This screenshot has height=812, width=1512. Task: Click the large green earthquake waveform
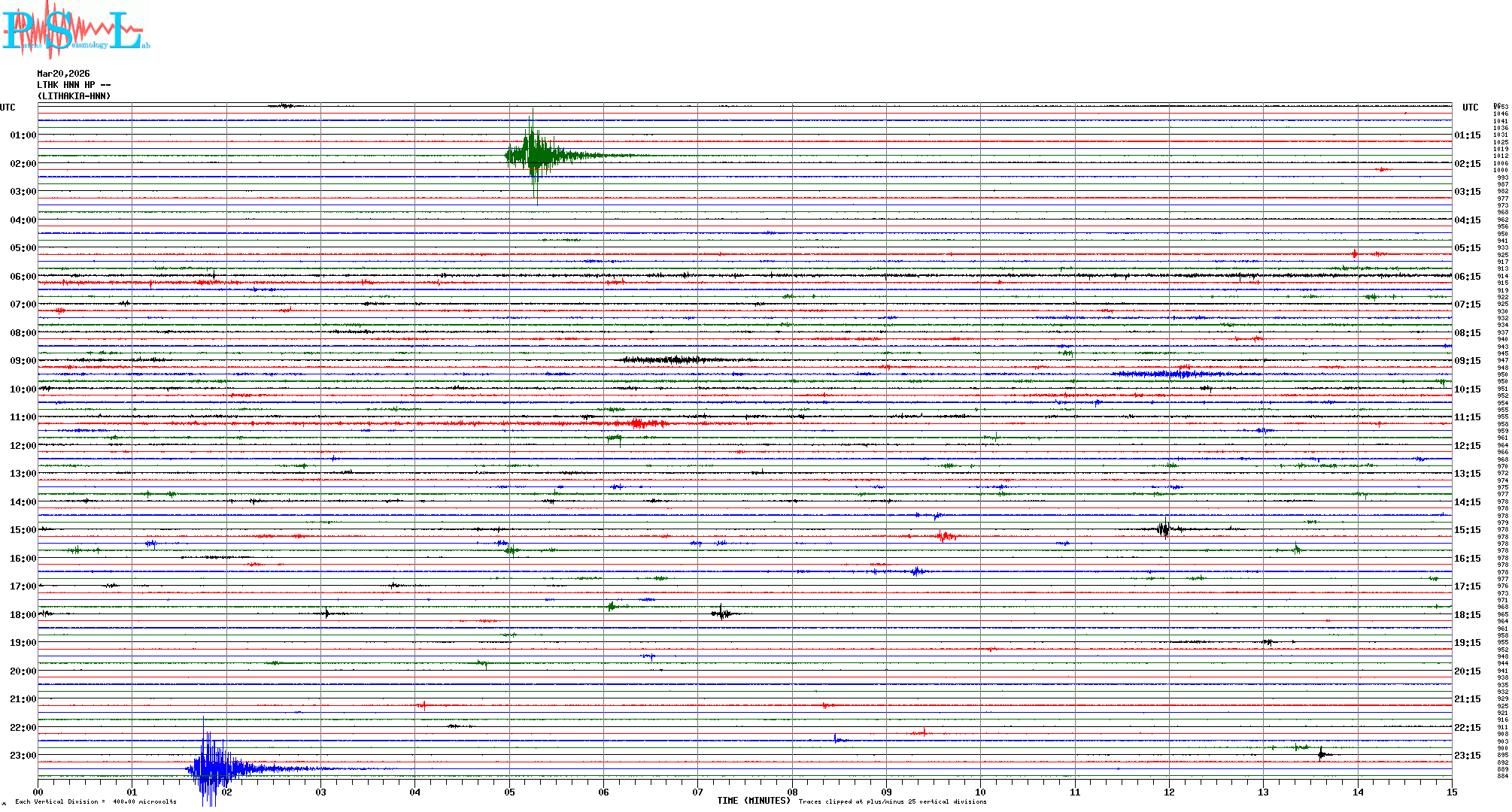pyautogui.click(x=534, y=156)
